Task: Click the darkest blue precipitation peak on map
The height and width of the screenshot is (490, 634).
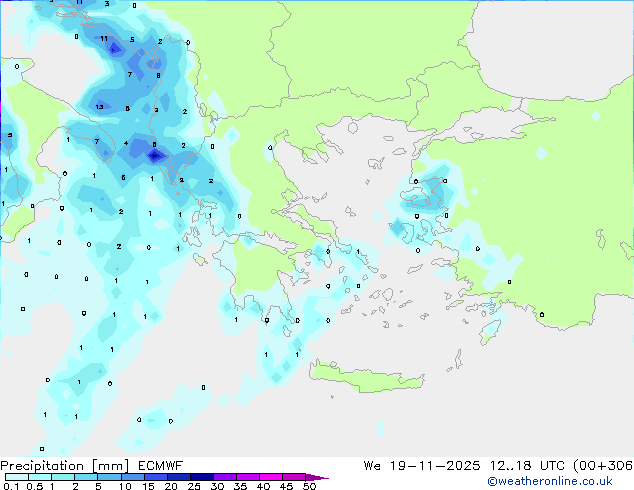Action: (154, 155)
